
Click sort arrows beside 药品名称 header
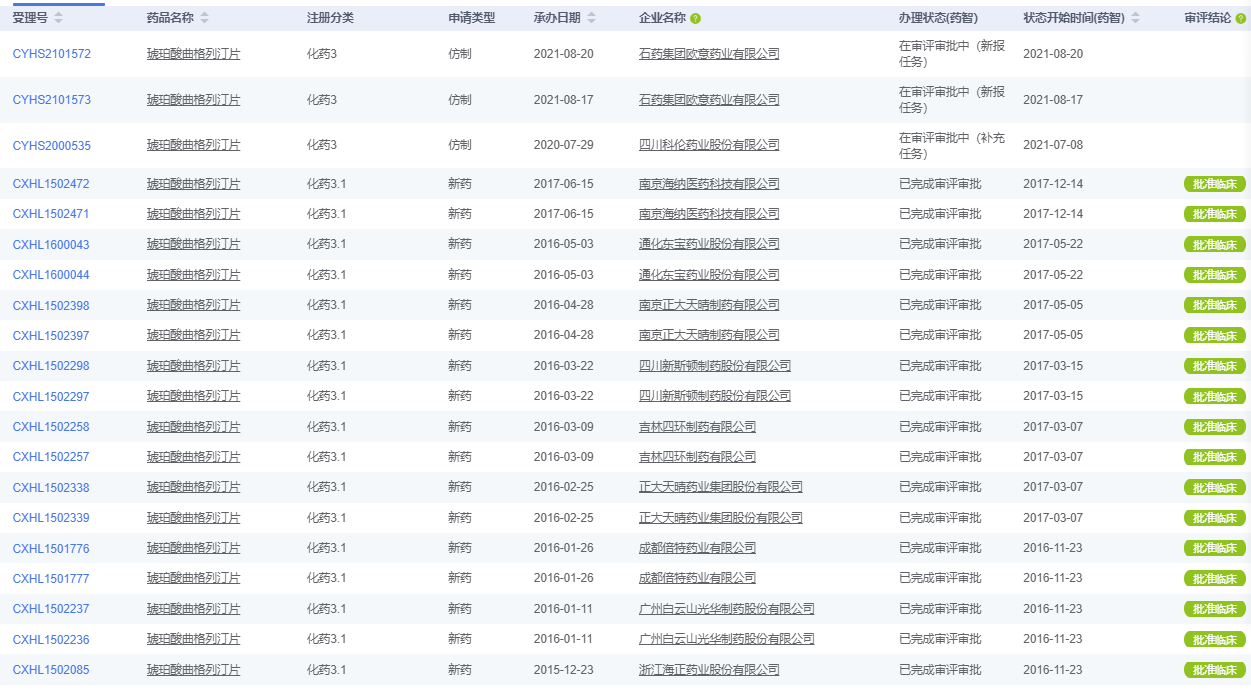pyautogui.click(x=205, y=18)
